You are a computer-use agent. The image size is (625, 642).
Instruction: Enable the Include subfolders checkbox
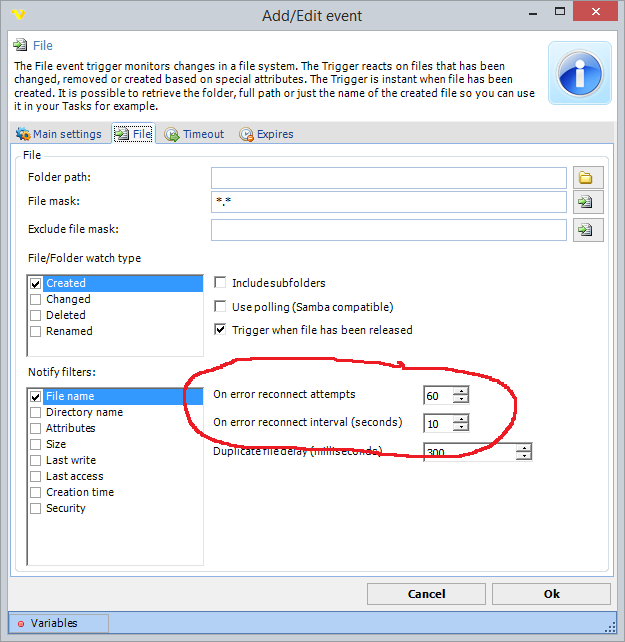pos(221,283)
